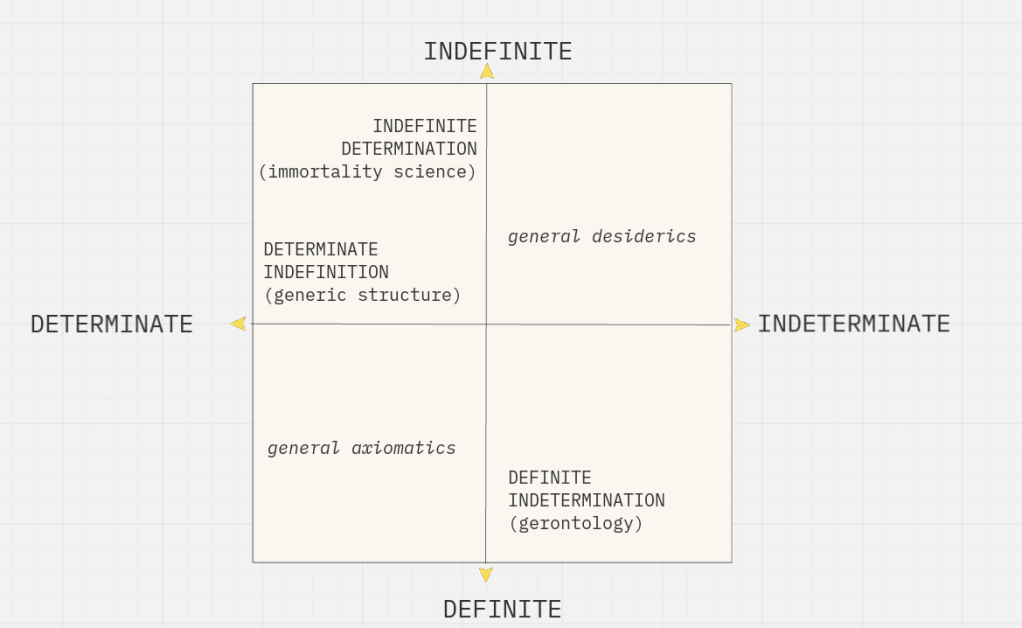Click the italic "general axiomatics" text
1022x628 pixels.
(x=361, y=448)
